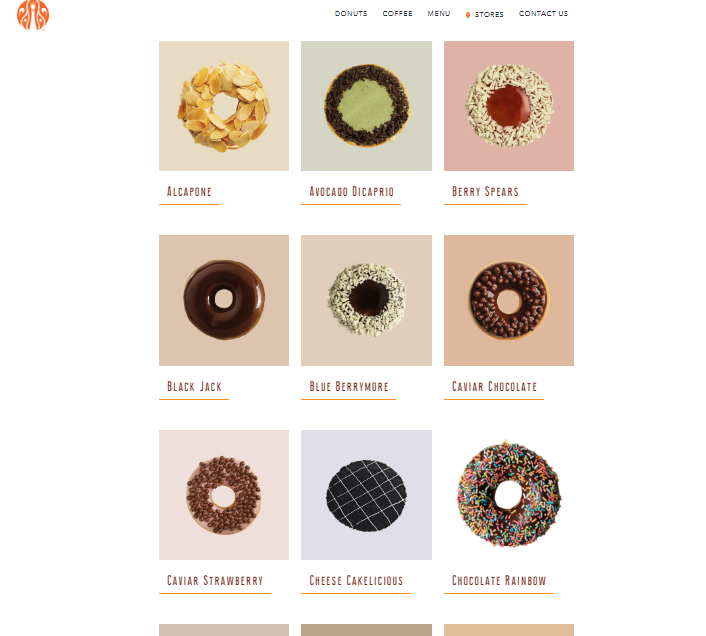Select the Berry Spears donut image
Viewport: 706px width, 636px height.
click(x=509, y=106)
